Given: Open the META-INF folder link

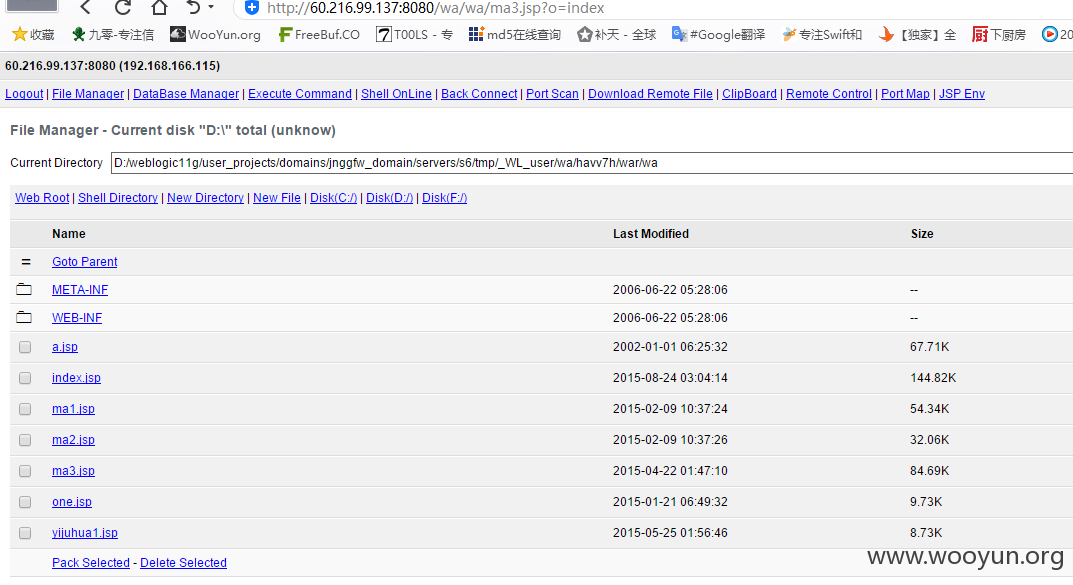Looking at the screenshot, I should click(x=79, y=289).
